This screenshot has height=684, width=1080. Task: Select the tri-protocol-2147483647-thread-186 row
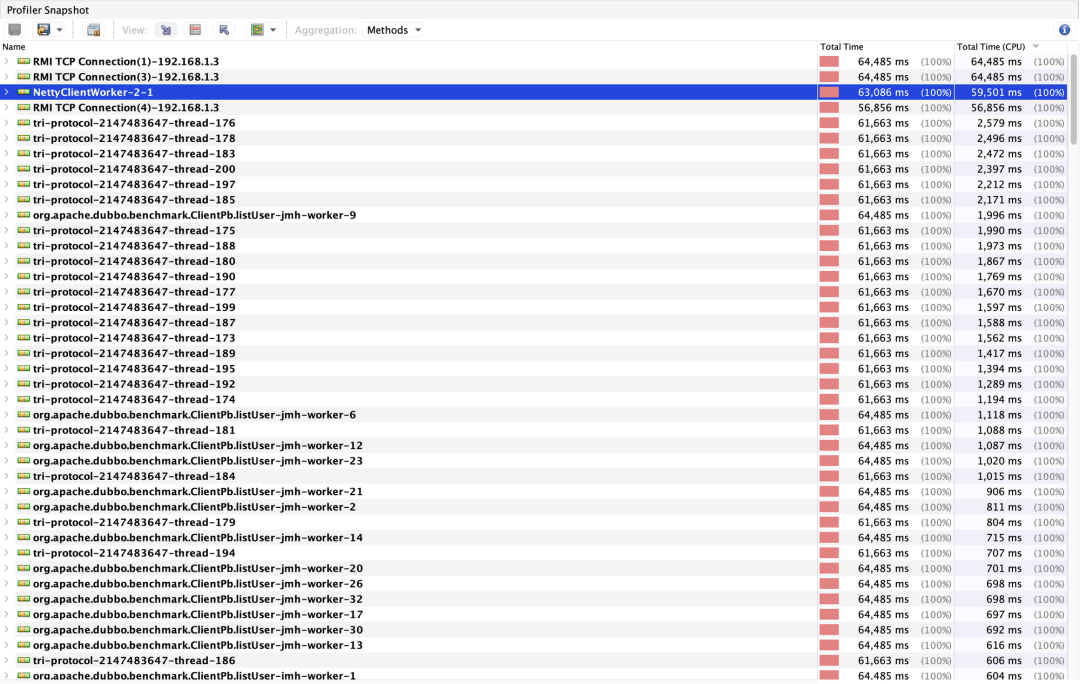pyautogui.click(x=534, y=661)
